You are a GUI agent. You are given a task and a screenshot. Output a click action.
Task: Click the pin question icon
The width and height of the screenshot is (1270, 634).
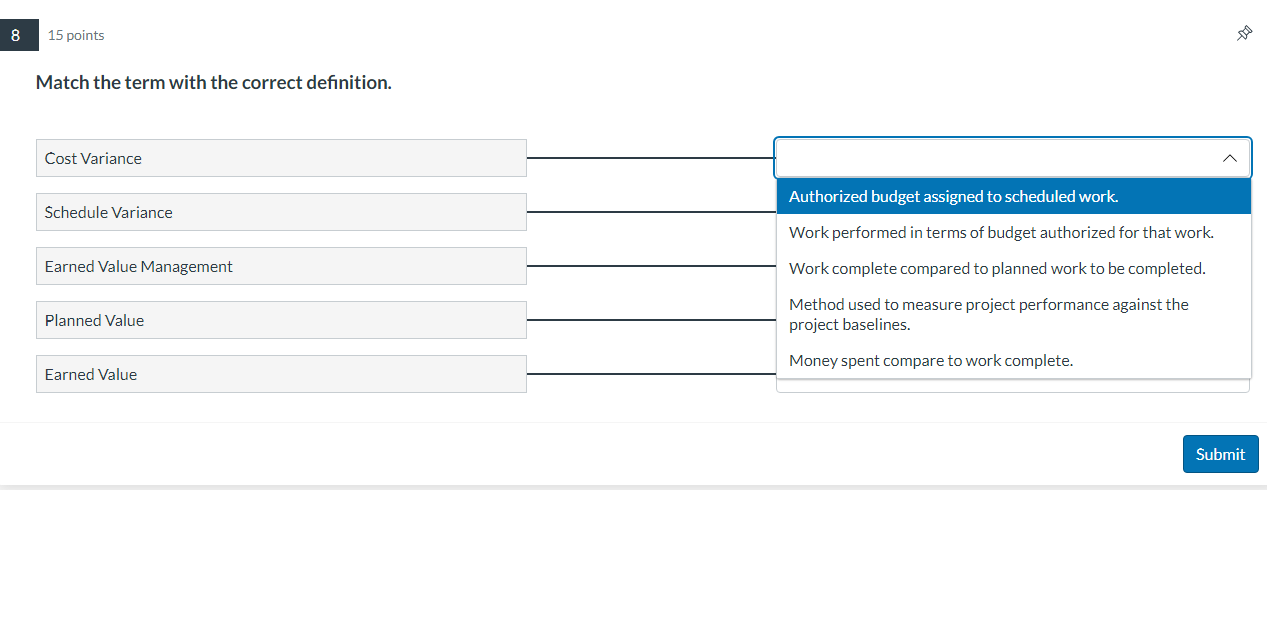1244,34
